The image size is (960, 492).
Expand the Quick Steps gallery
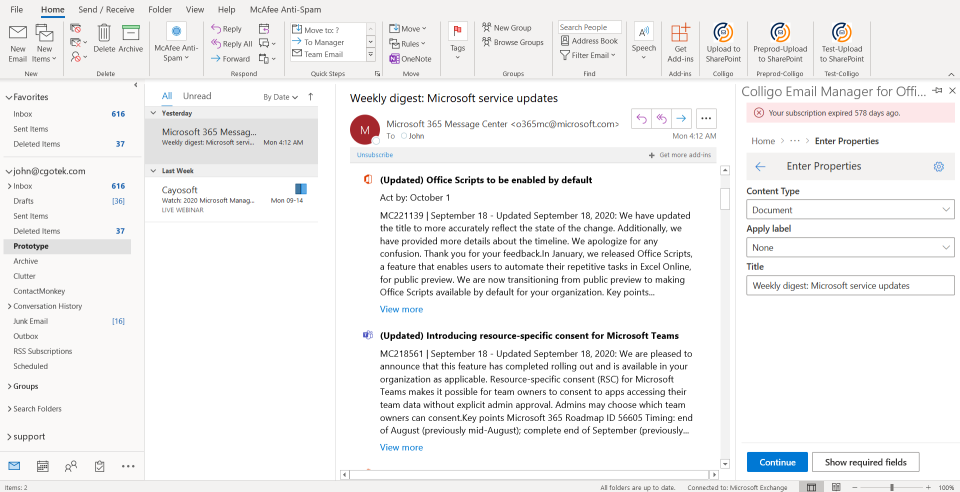point(371,55)
